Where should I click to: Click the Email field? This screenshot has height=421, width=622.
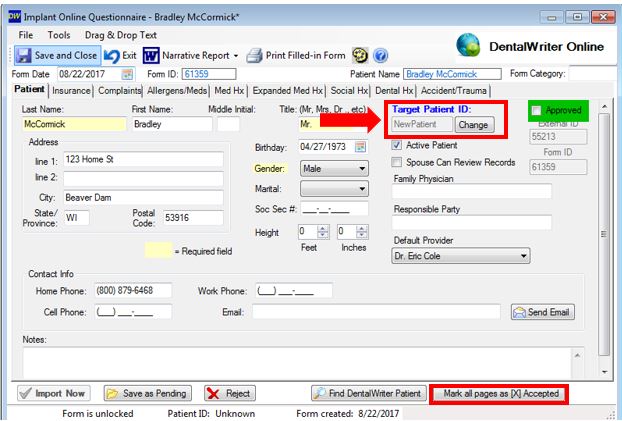point(376,312)
